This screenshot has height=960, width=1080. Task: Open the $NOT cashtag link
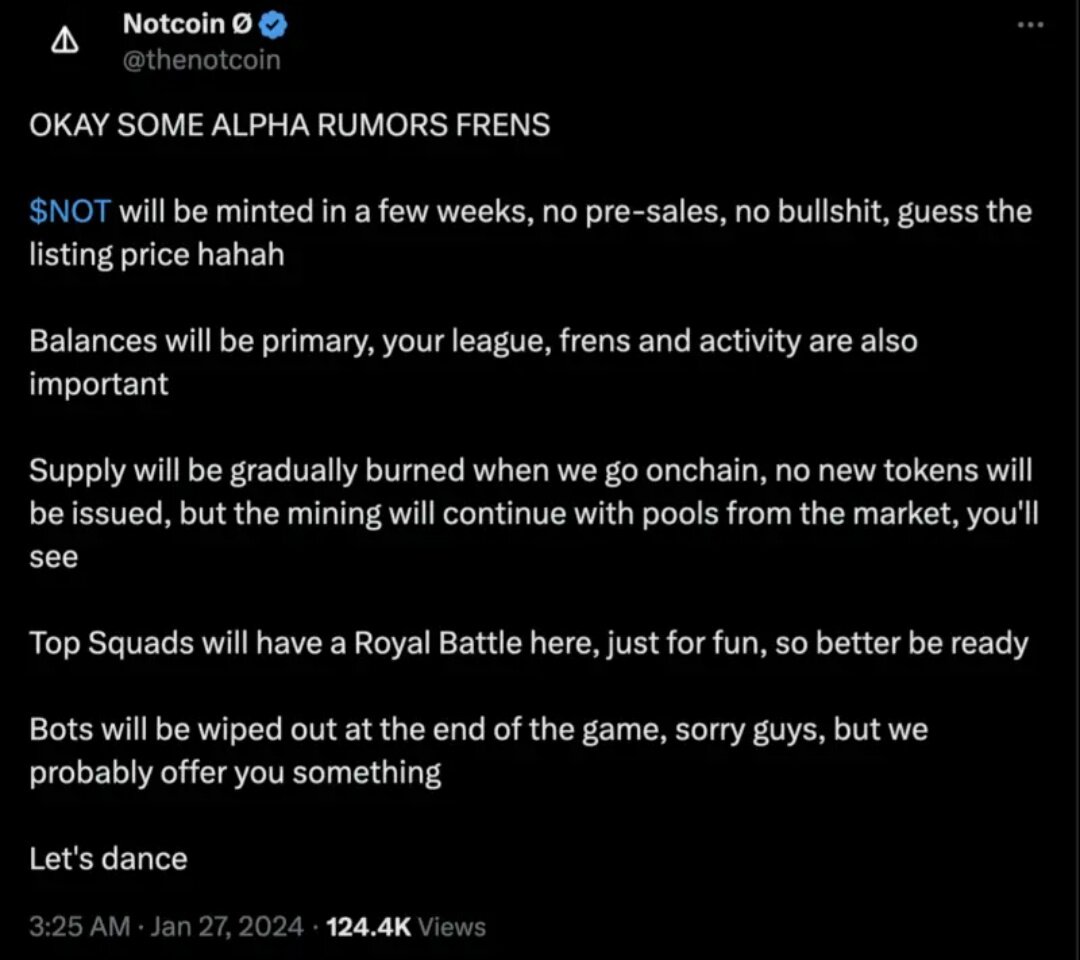[x=71, y=212]
